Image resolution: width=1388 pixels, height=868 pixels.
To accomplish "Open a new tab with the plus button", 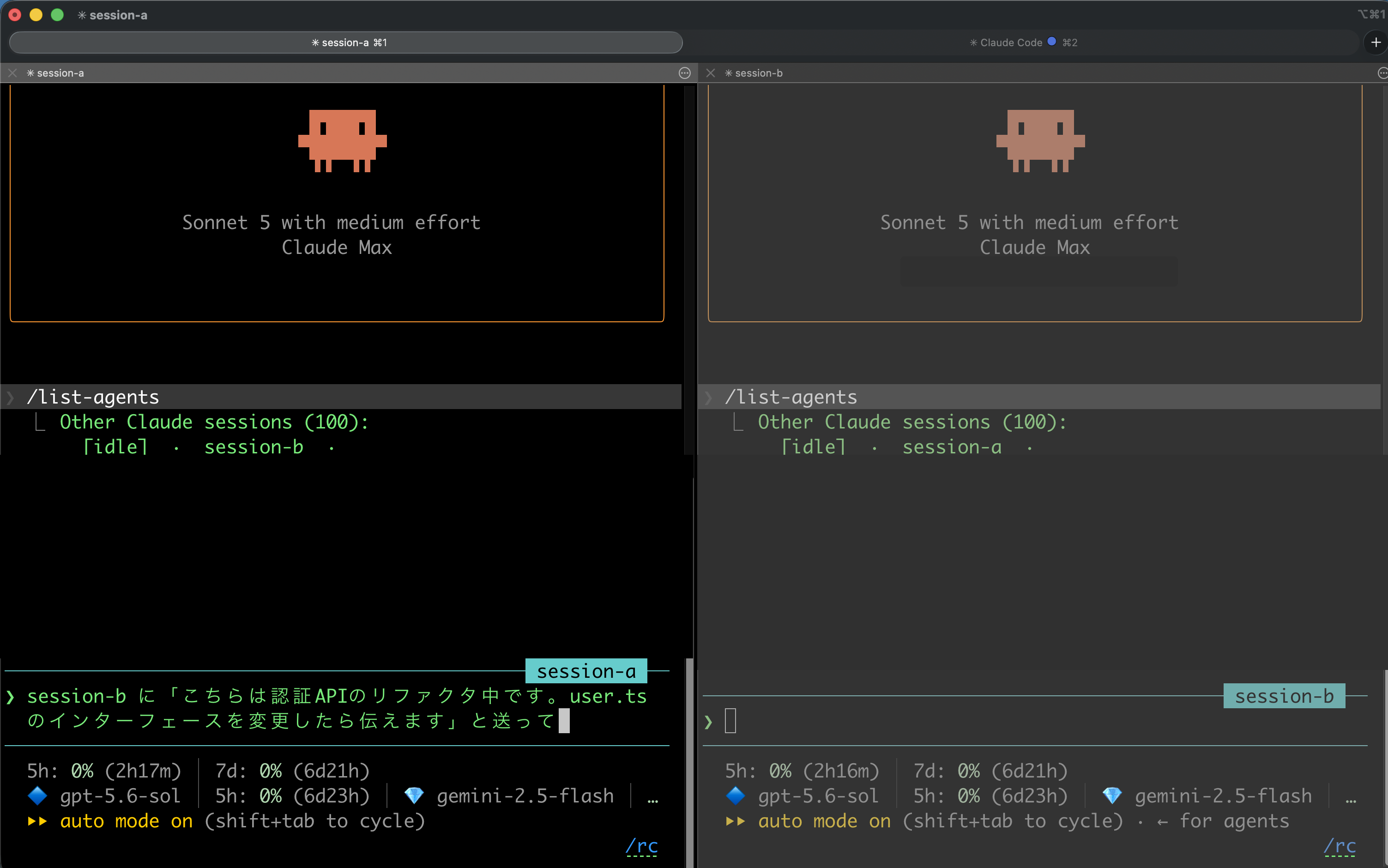I will click(x=1376, y=42).
